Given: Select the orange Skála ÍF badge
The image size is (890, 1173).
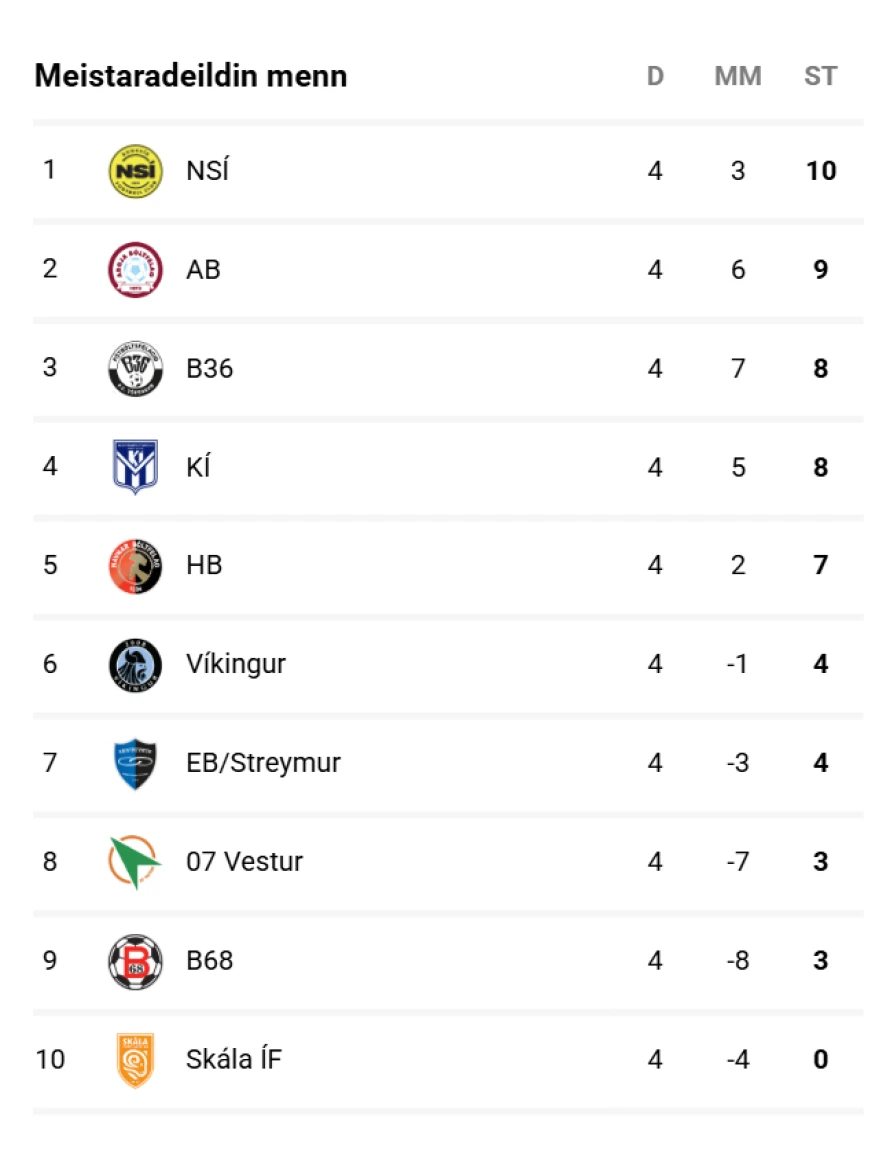Looking at the screenshot, I should 135,1060.
